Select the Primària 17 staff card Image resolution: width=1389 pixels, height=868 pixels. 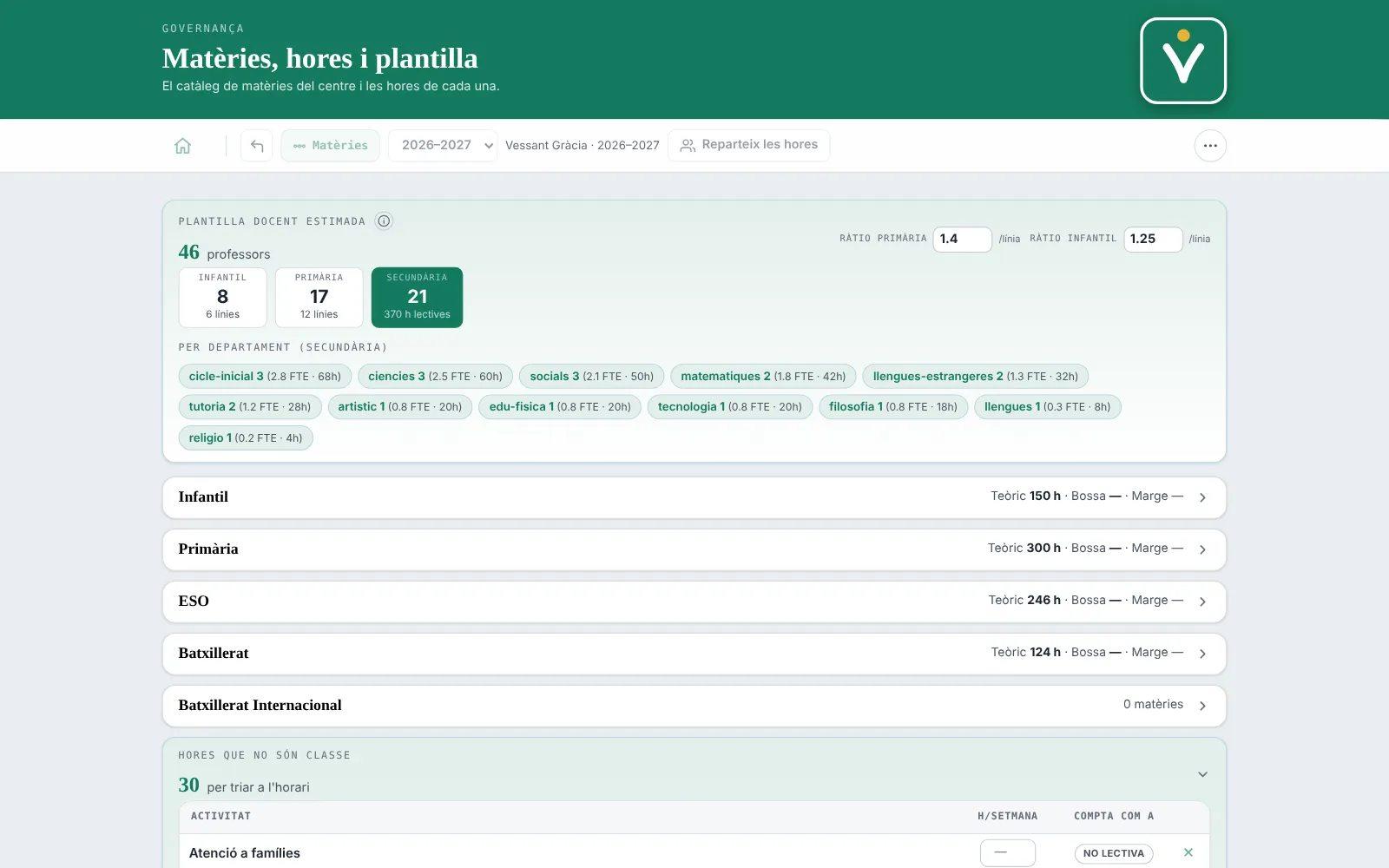click(x=319, y=298)
